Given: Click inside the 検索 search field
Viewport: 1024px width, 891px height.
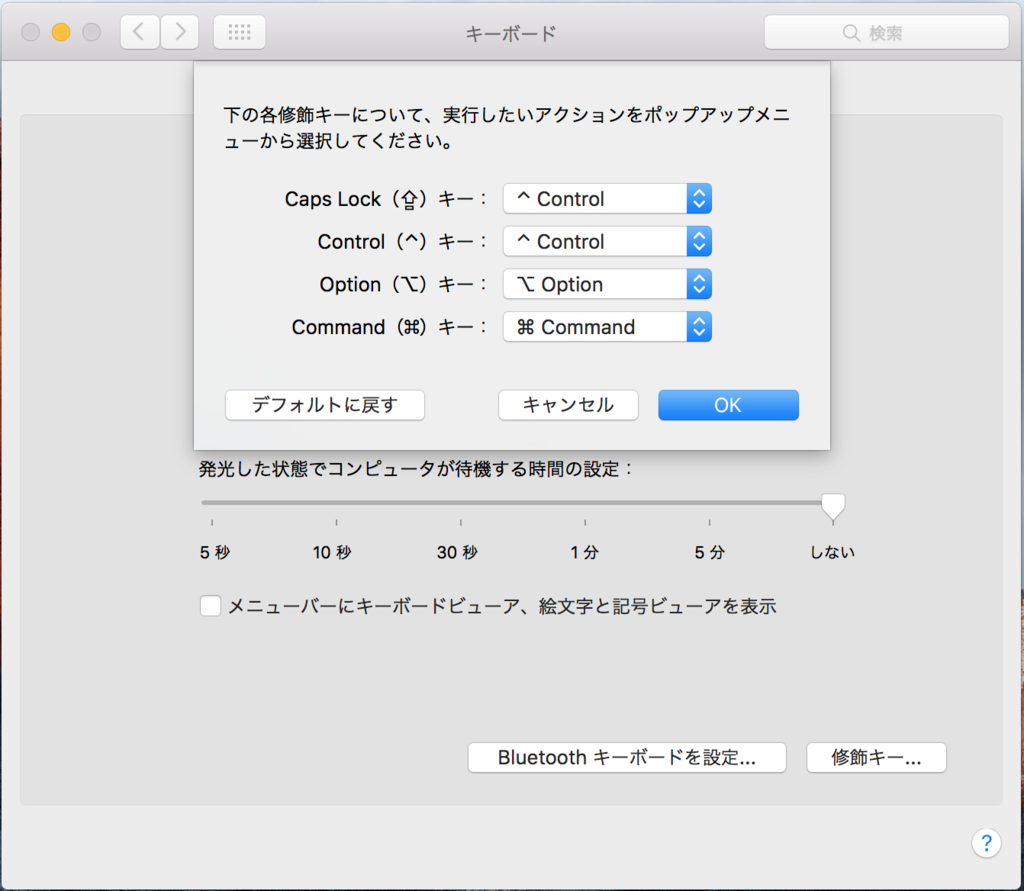Looking at the screenshot, I should (x=900, y=33).
